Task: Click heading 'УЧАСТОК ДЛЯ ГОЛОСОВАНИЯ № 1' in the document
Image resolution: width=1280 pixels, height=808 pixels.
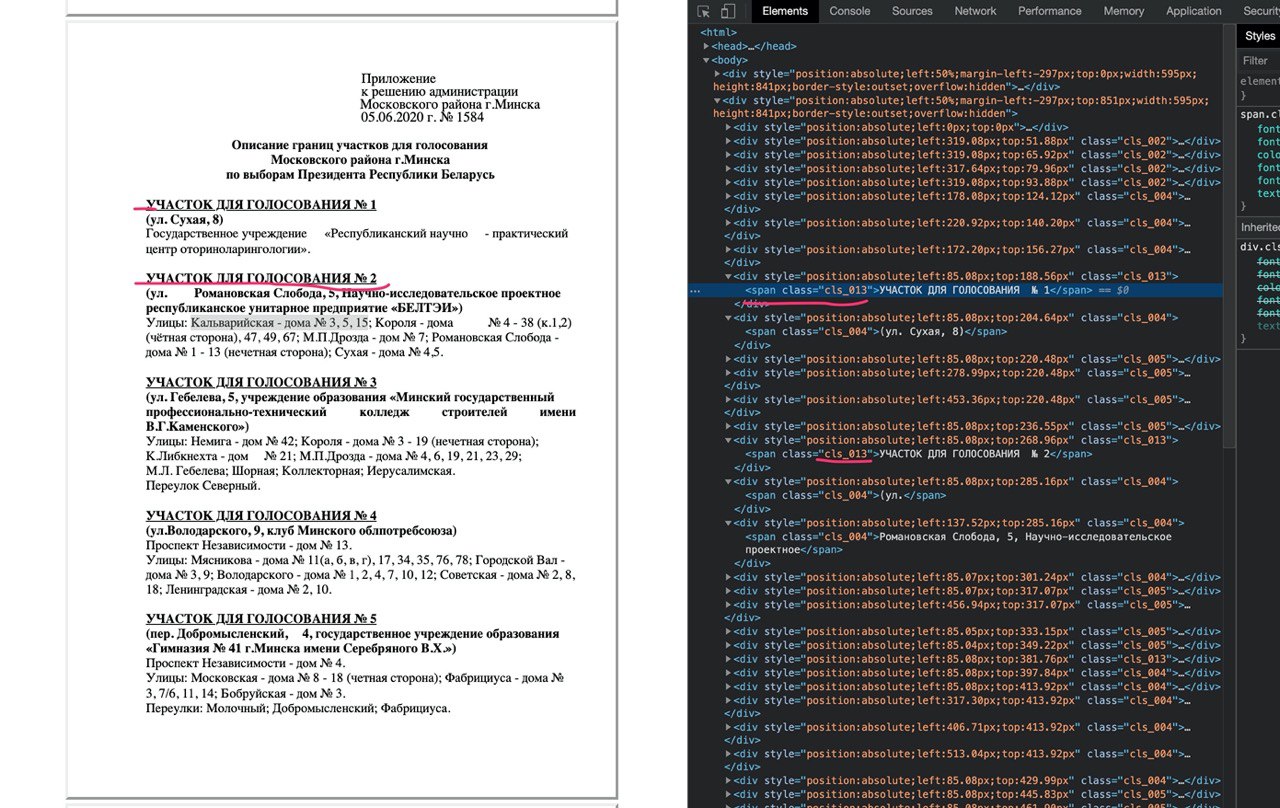Action: [x=261, y=205]
